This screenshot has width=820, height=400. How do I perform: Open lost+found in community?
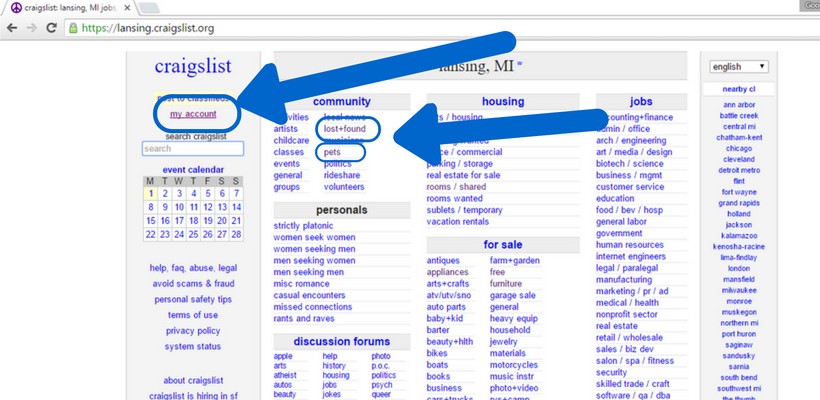[x=345, y=129]
